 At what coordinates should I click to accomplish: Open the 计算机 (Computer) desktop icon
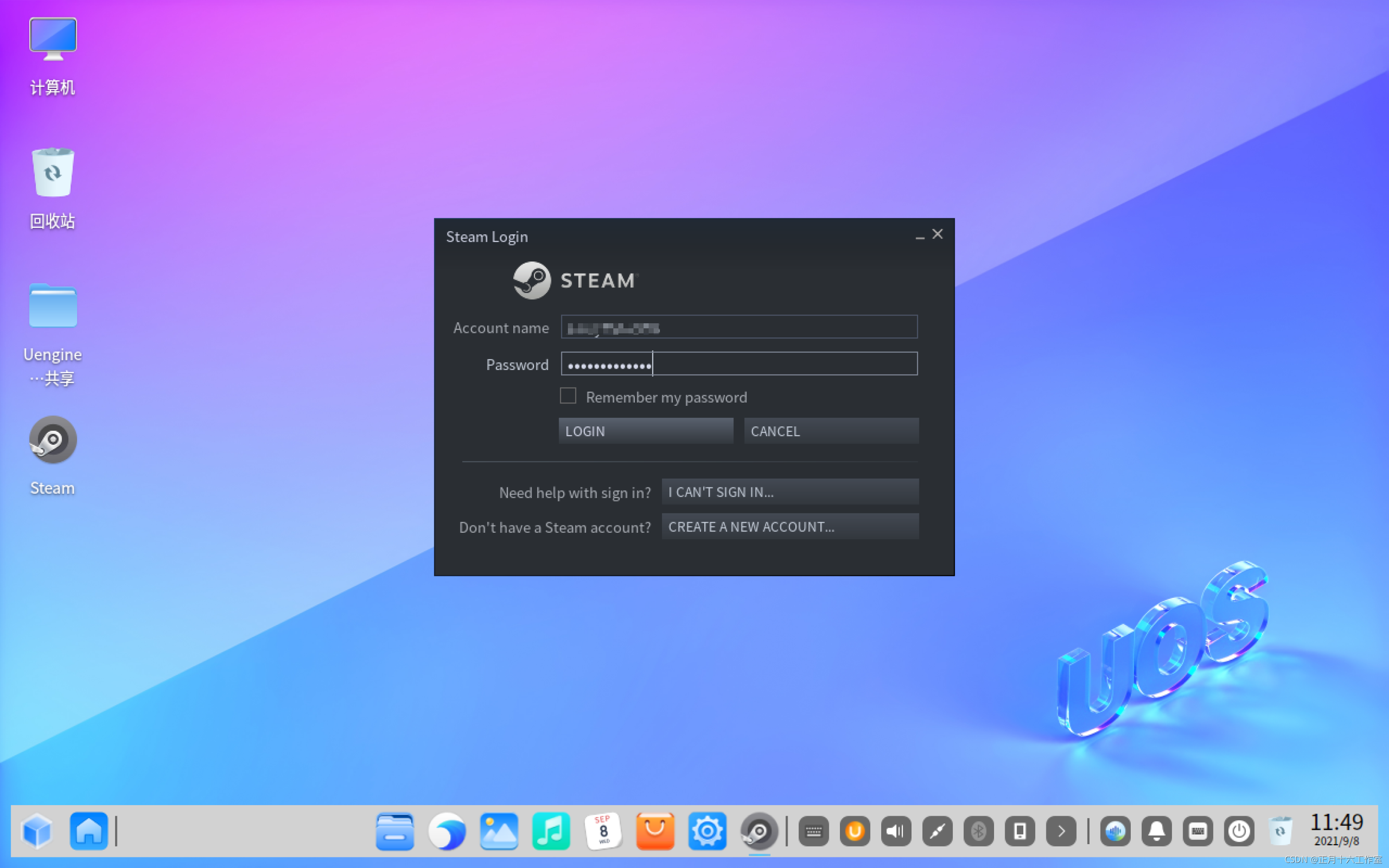[52, 38]
